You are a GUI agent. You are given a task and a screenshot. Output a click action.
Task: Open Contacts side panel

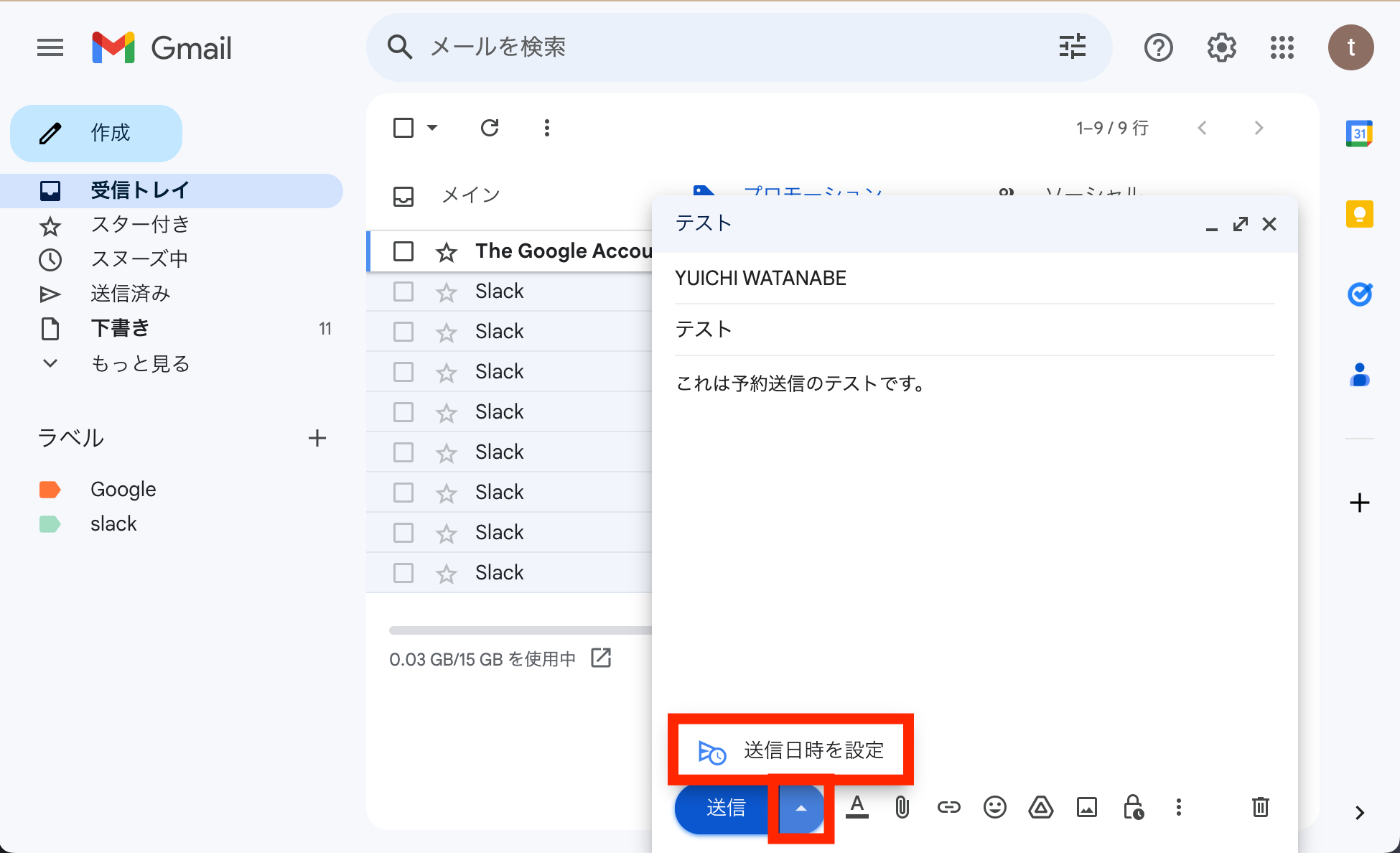[x=1359, y=375]
